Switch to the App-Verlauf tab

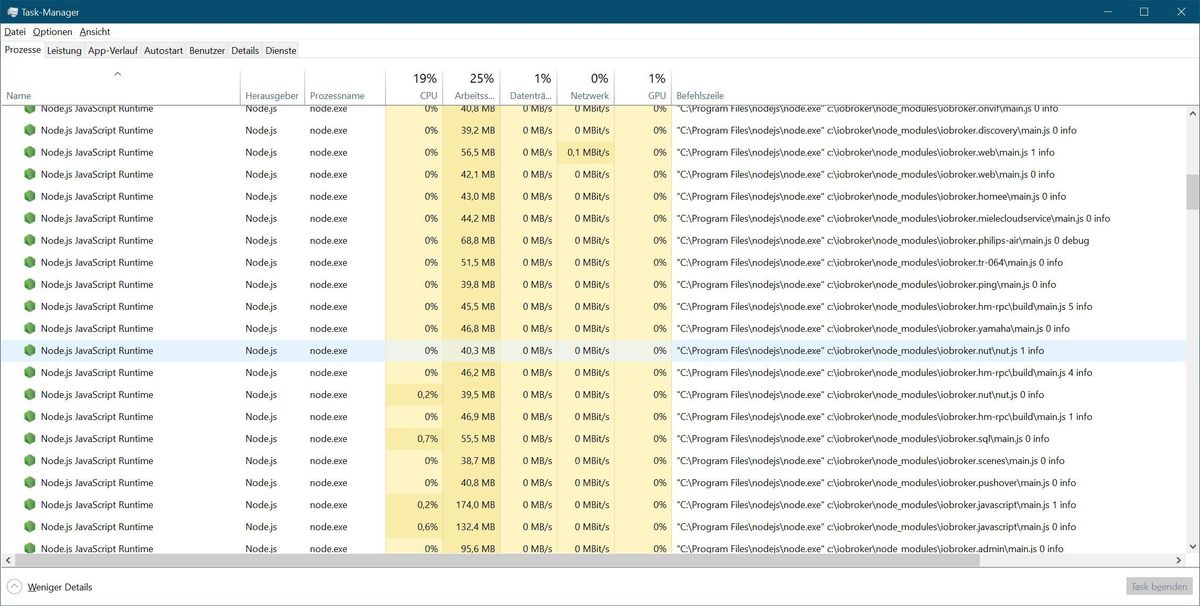point(113,50)
